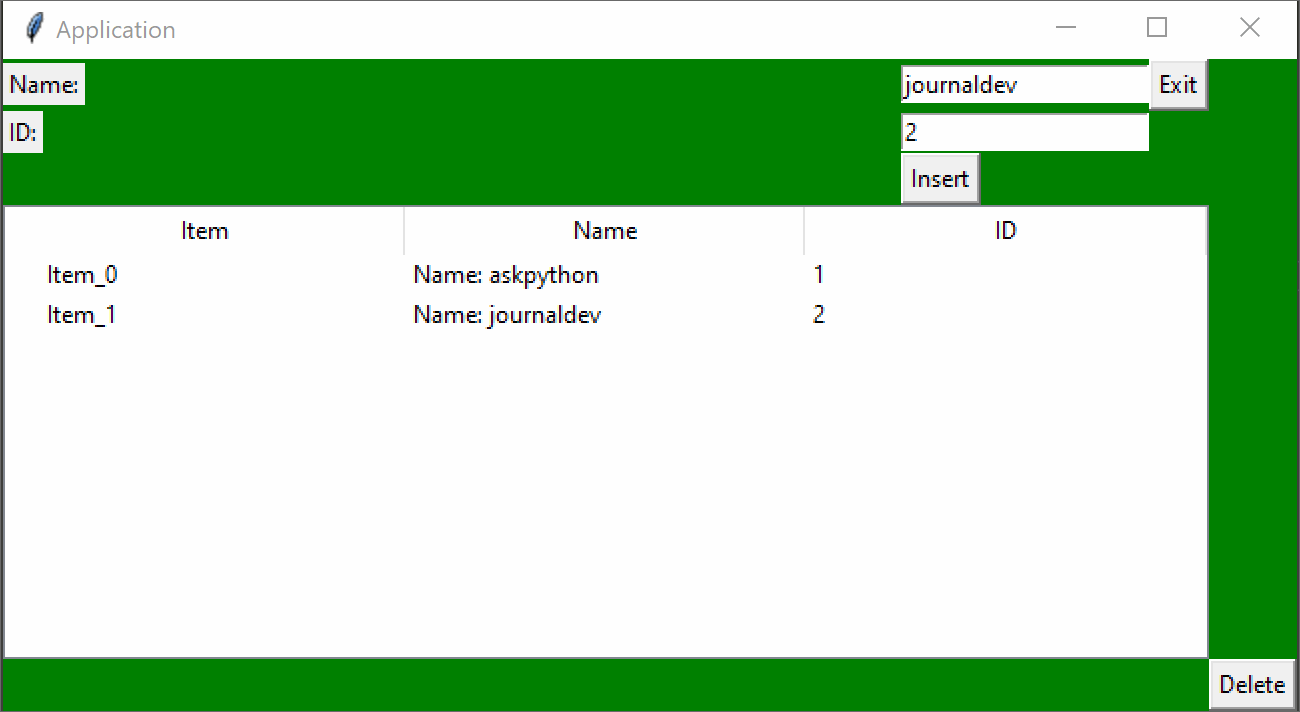Select the cell reading Name: askpython

pyautogui.click(x=505, y=274)
